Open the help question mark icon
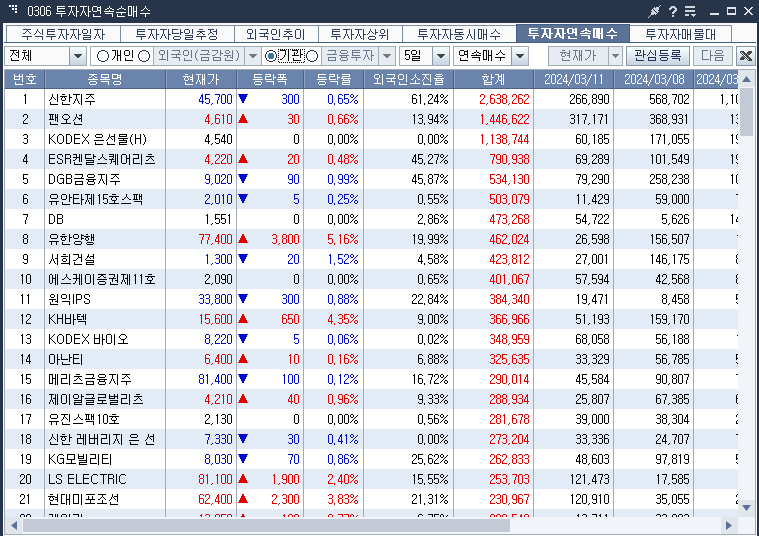 pos(673,11)
